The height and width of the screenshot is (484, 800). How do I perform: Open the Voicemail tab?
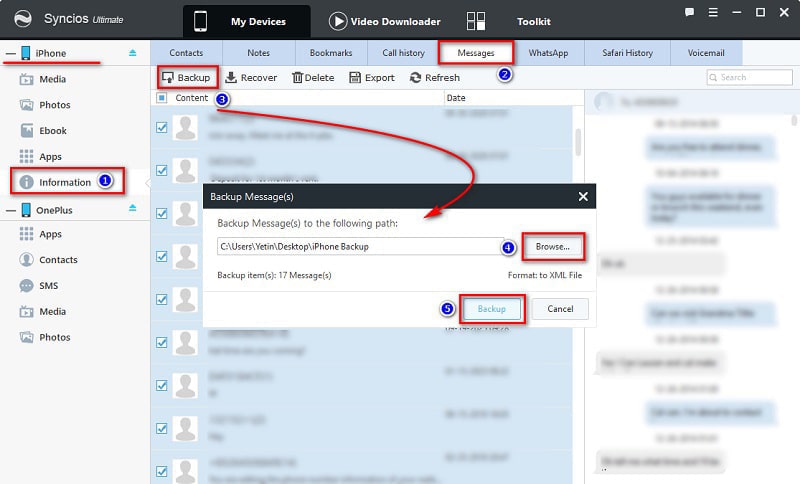pos(706,53)
